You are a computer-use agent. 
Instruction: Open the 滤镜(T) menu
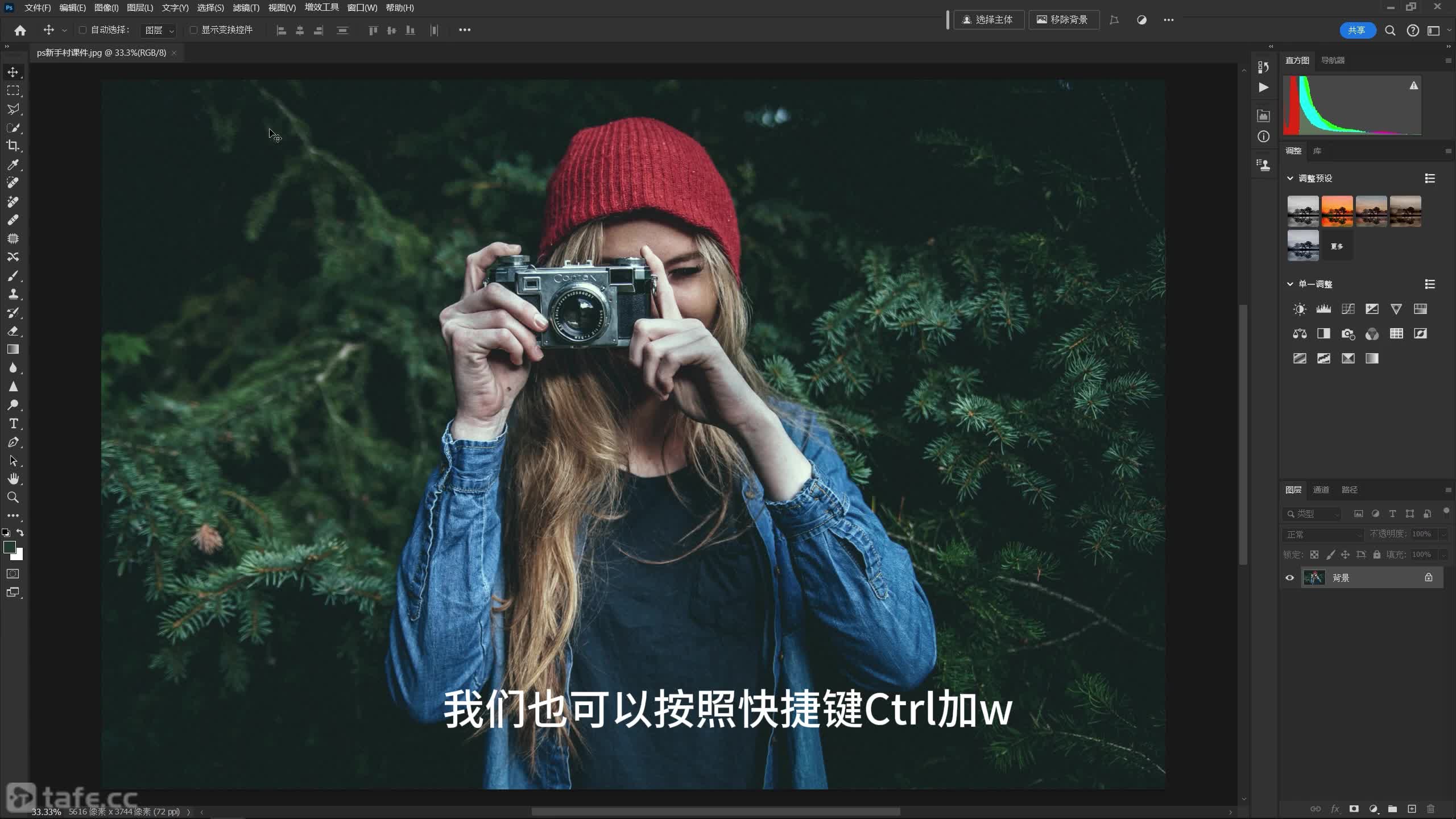pos(246,7)
